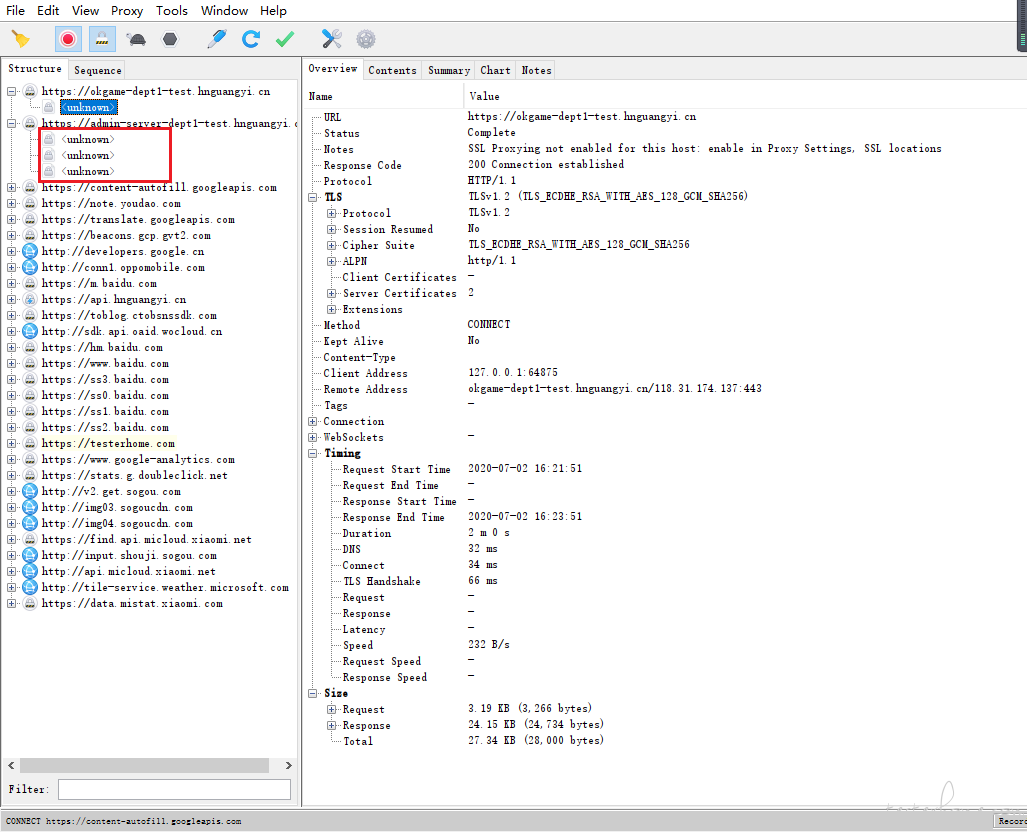Image resolution: width=1027 pixels, height=832 pixels.
Task: Toggle the hexagon Breakpoints button
Action: click(x=170, y=39)
